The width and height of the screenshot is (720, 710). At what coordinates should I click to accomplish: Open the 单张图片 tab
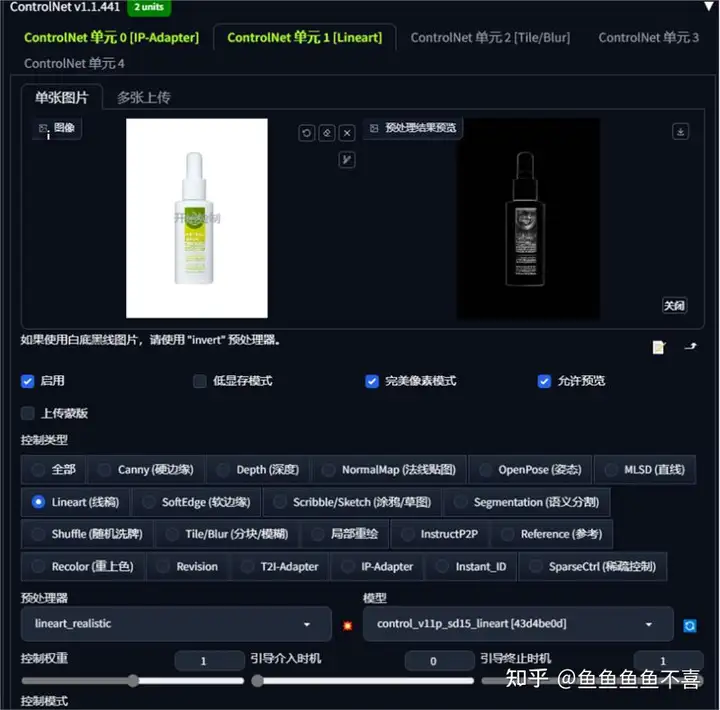click(62, 97)
